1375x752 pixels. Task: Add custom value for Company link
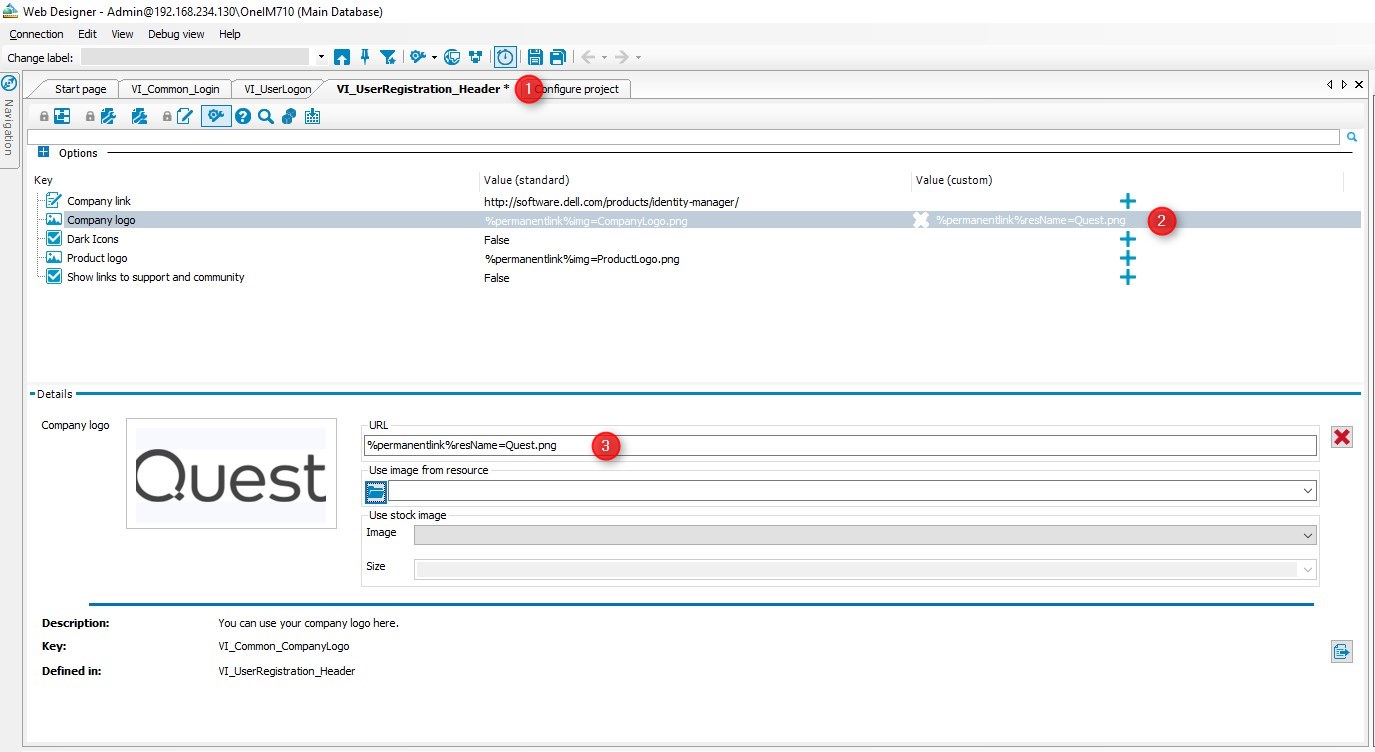tap(1127, 201)
